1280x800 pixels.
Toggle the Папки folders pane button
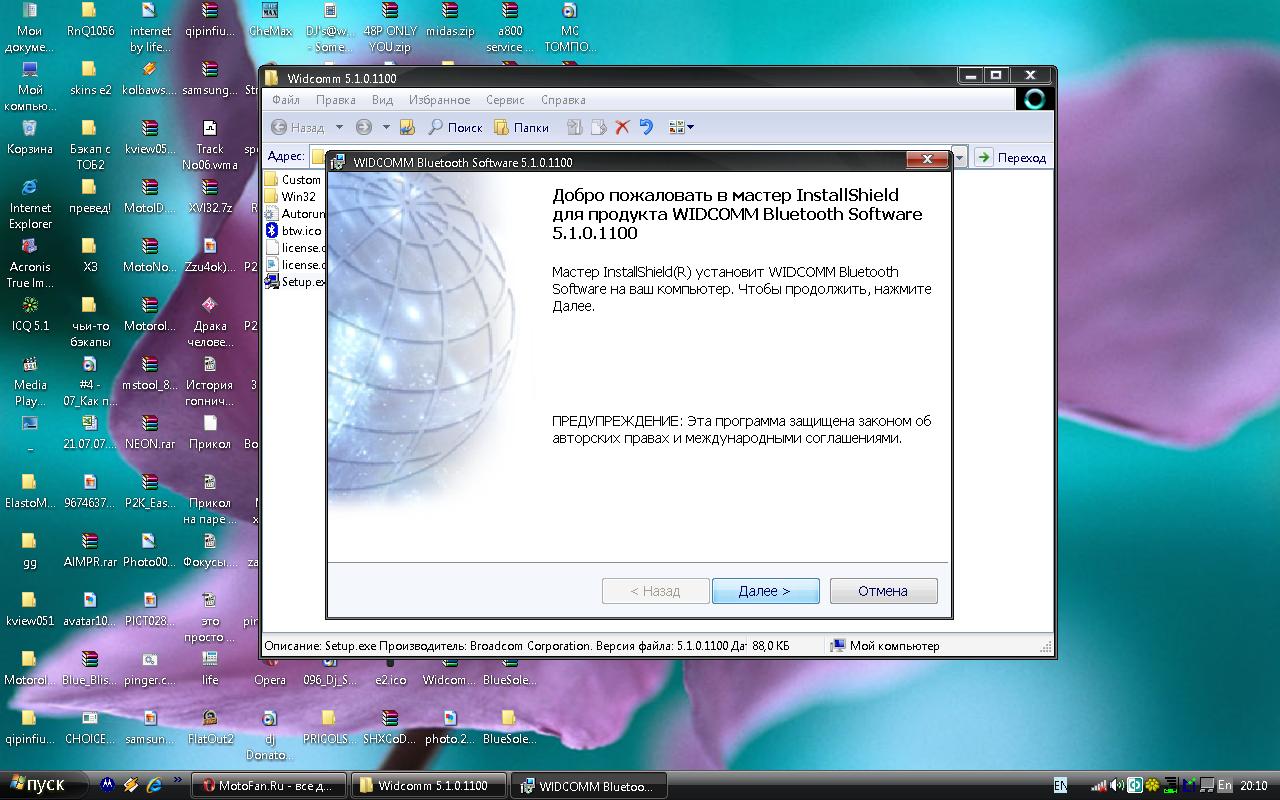coord(522,127)
